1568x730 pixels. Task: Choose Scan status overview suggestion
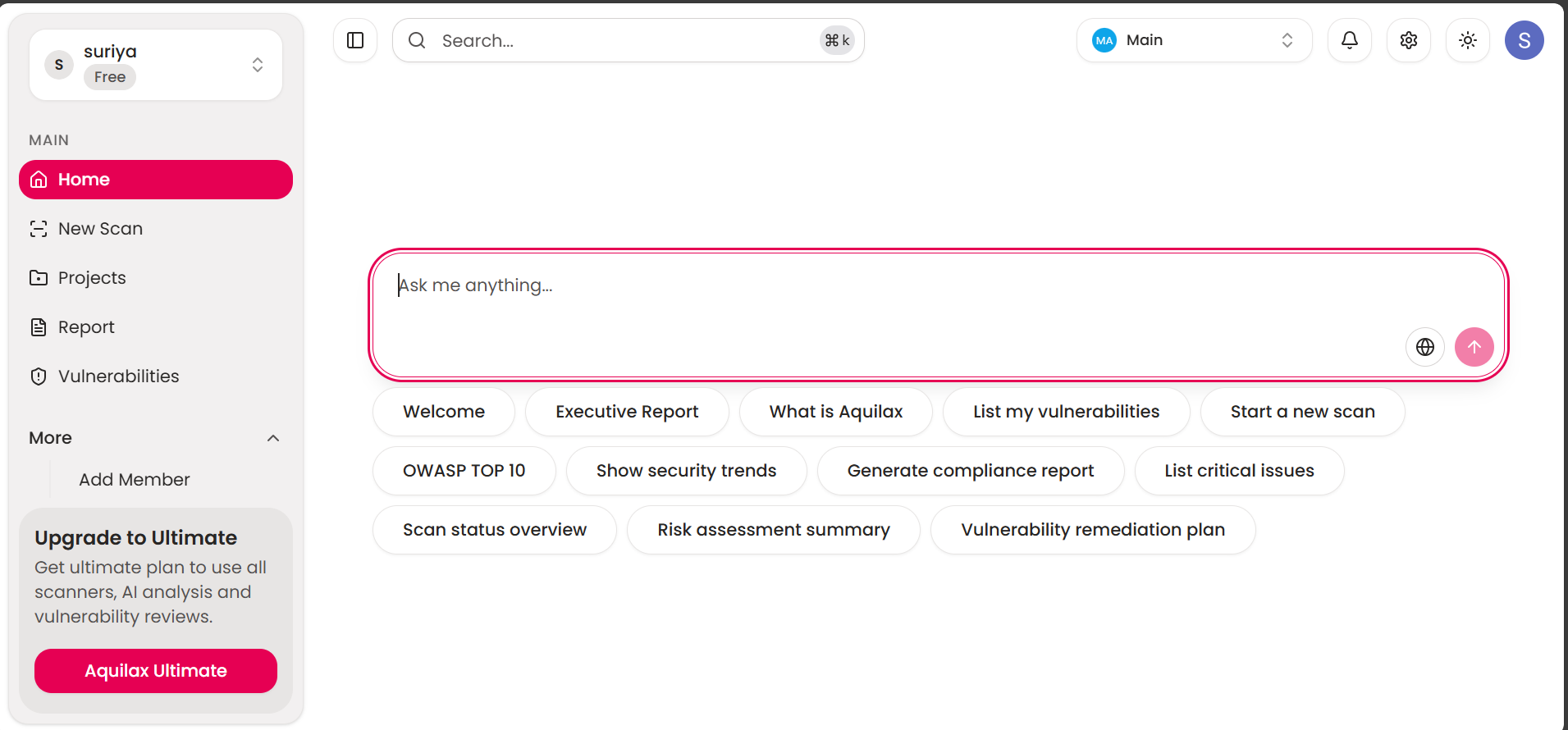click(495, 530)
